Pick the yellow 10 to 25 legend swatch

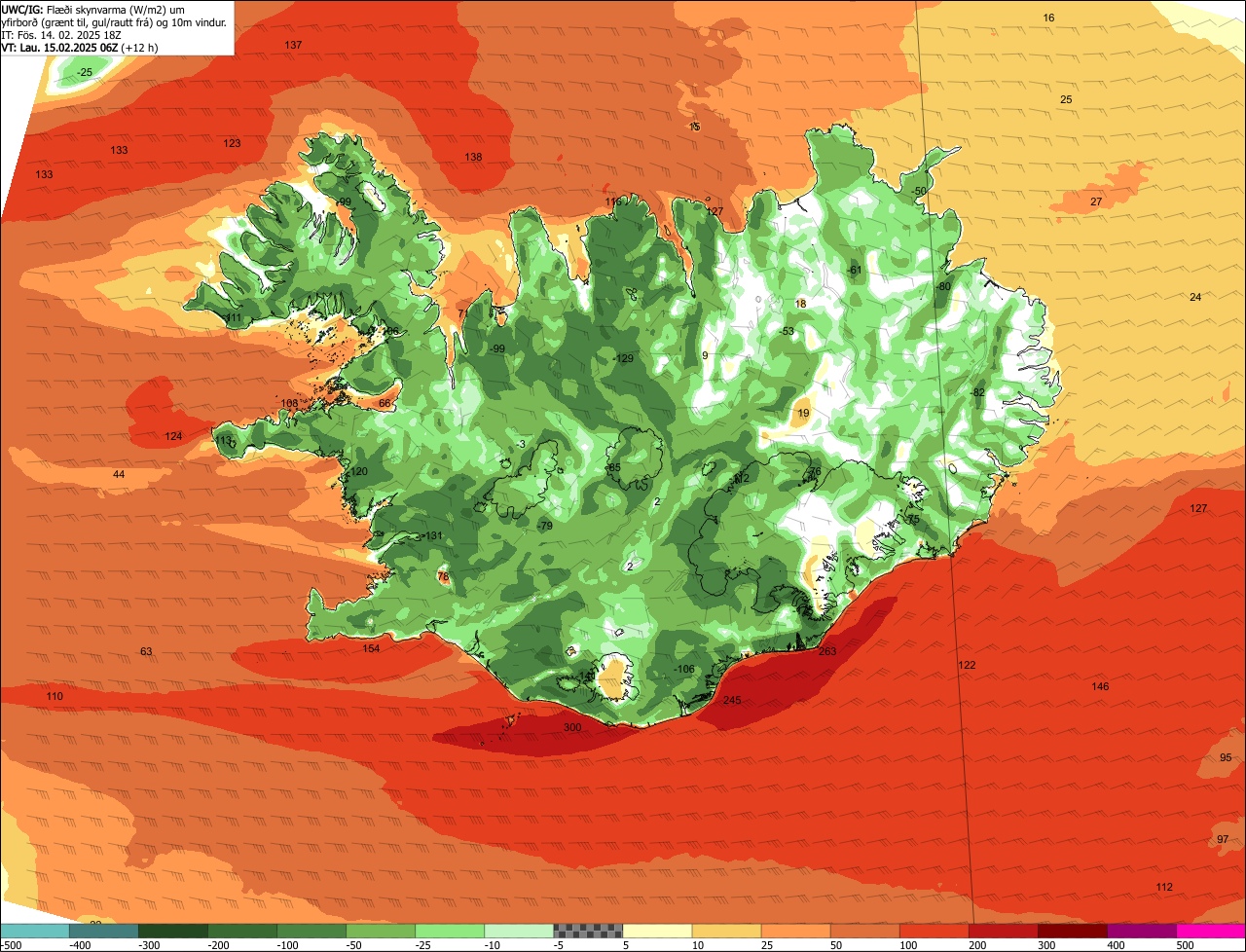tap(726, 931)
